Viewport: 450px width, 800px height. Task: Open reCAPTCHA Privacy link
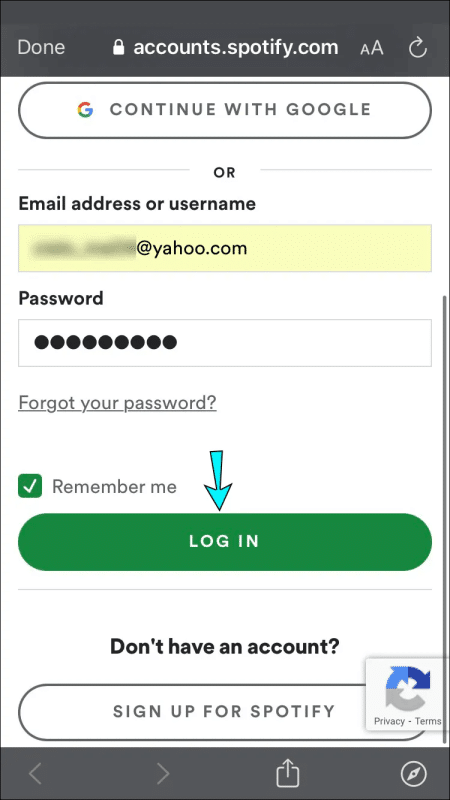point(389,721)
